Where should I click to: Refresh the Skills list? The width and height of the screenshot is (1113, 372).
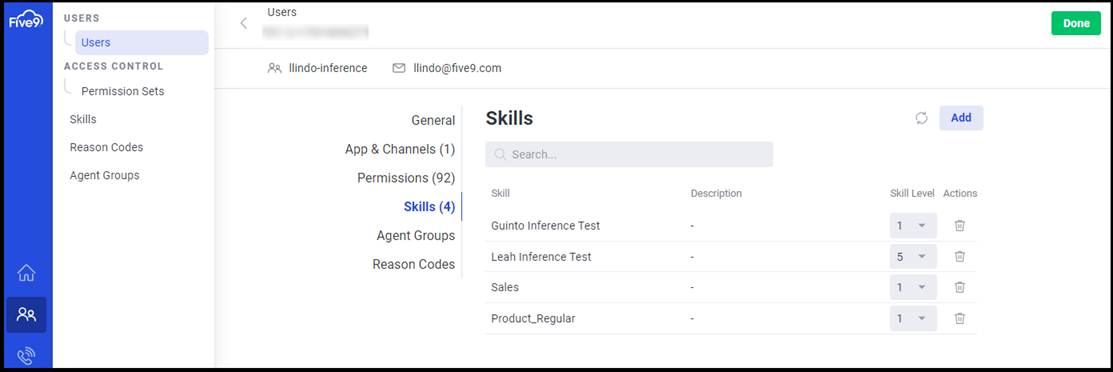[x=921, y=118]
